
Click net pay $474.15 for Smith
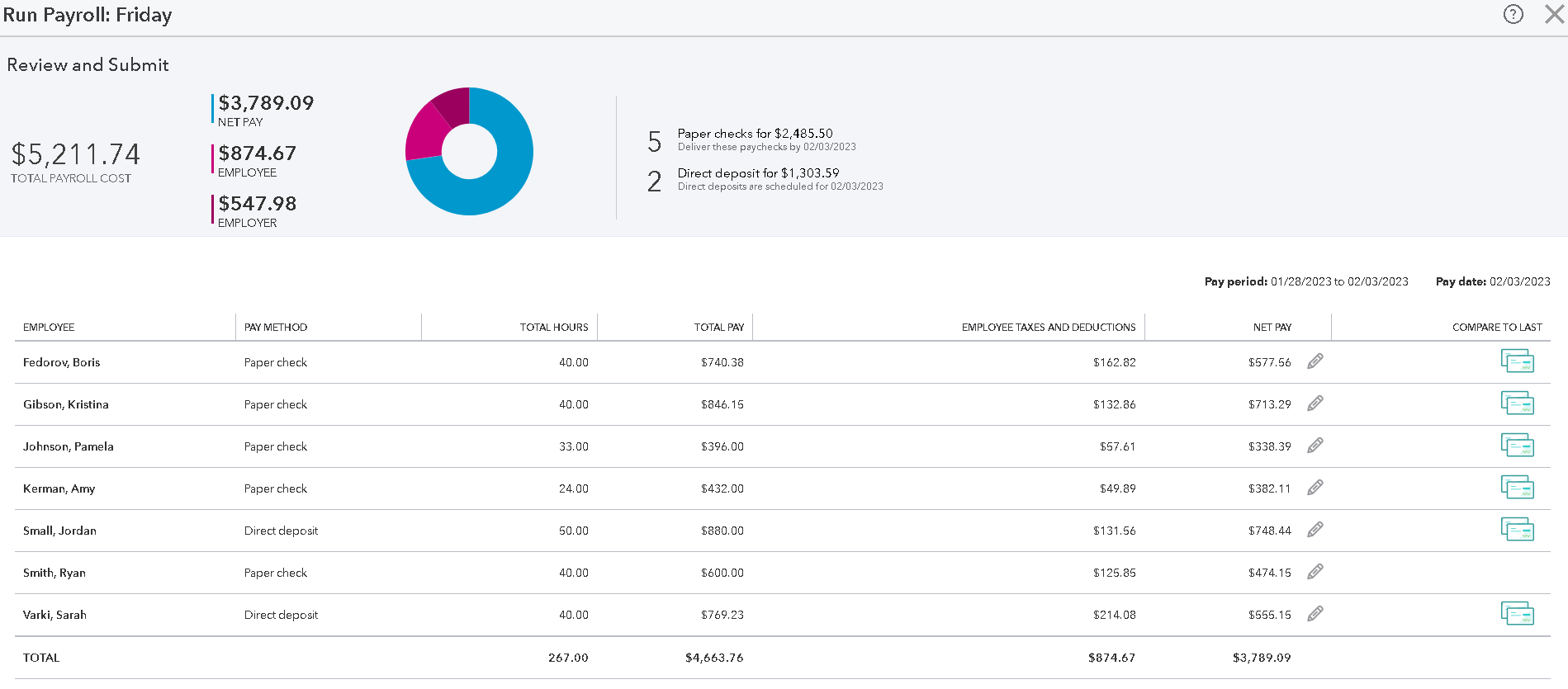[1270, 573]
